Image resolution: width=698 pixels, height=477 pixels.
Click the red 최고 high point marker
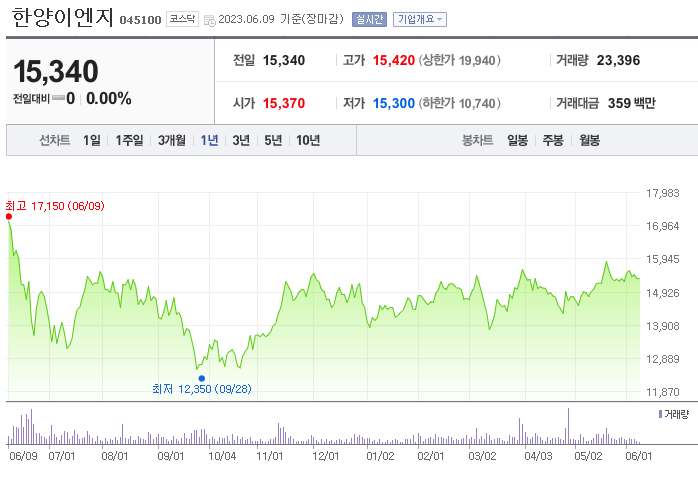(9, 217)
